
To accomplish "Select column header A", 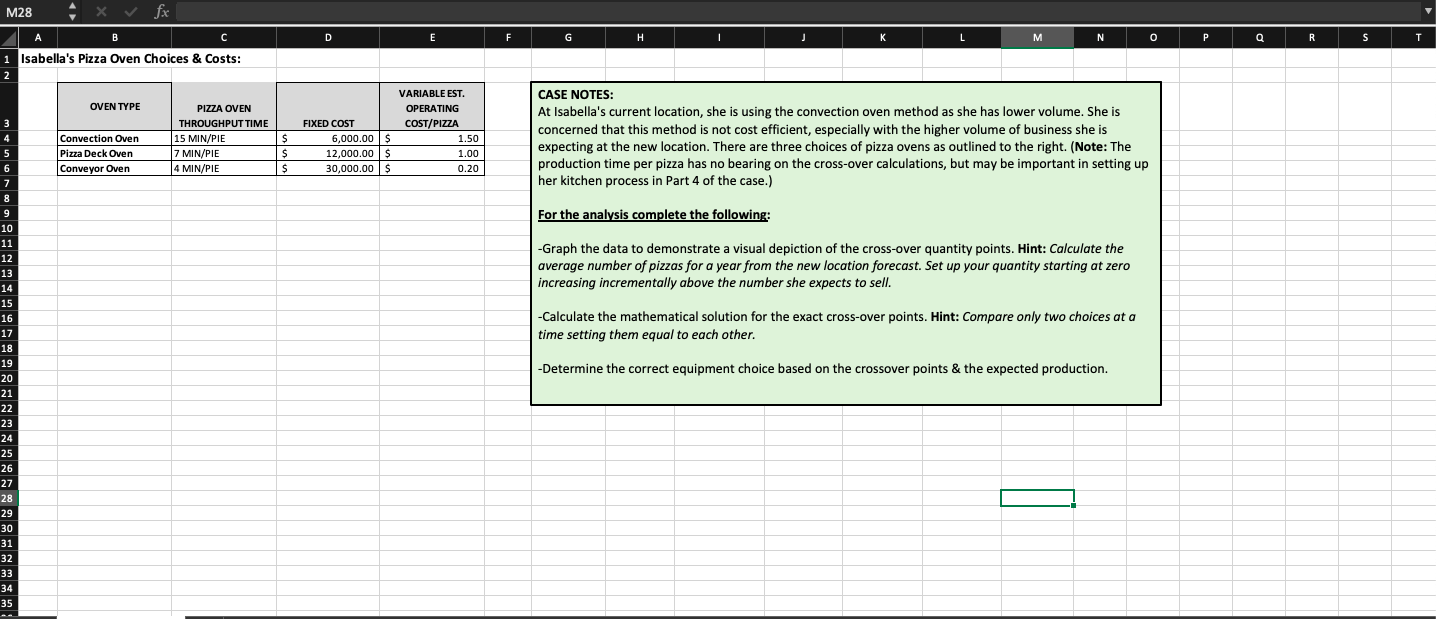I will [x=38, y=40].
